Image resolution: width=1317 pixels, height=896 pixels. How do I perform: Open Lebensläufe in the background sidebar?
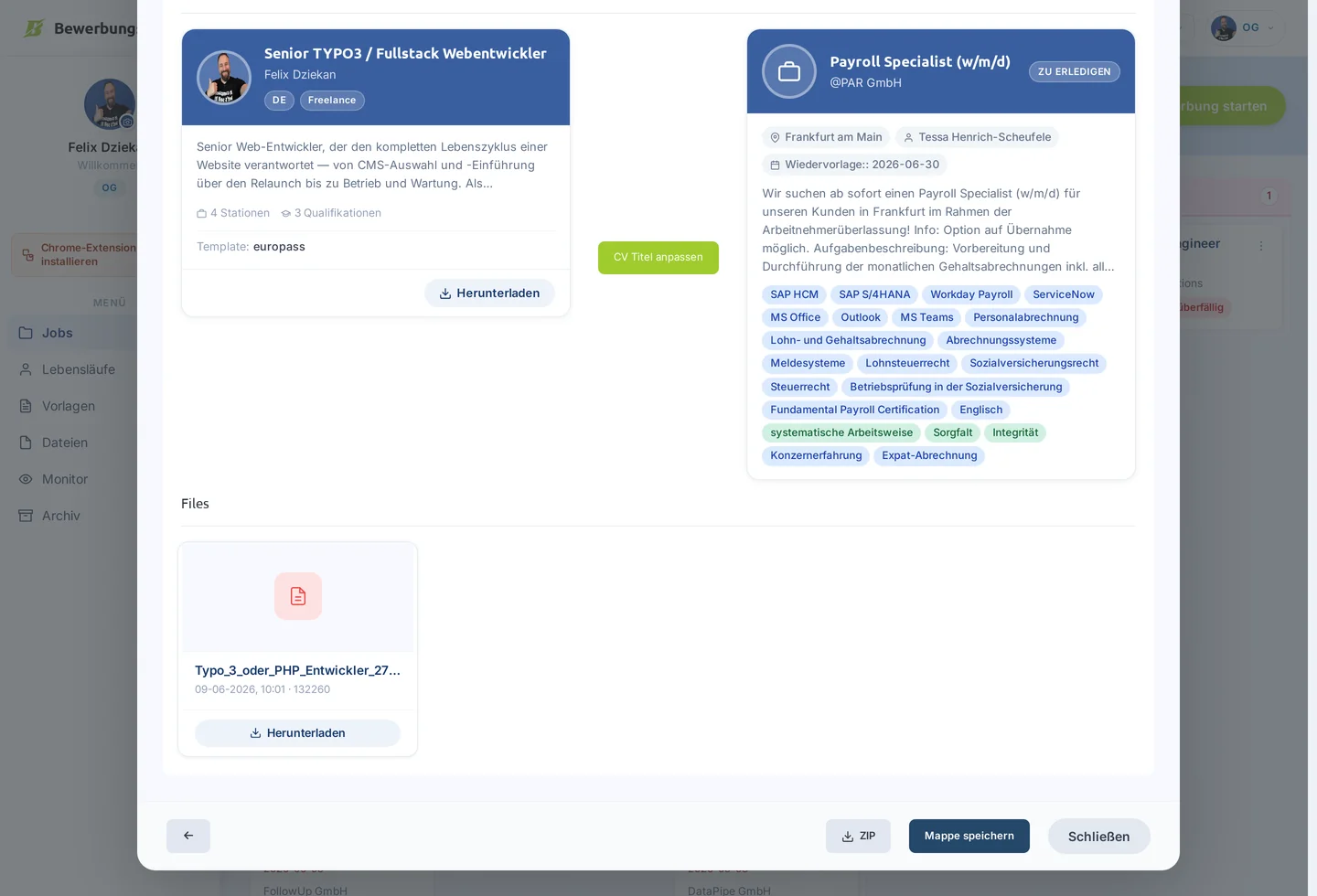pyautogui.click(x=72, y=369)
